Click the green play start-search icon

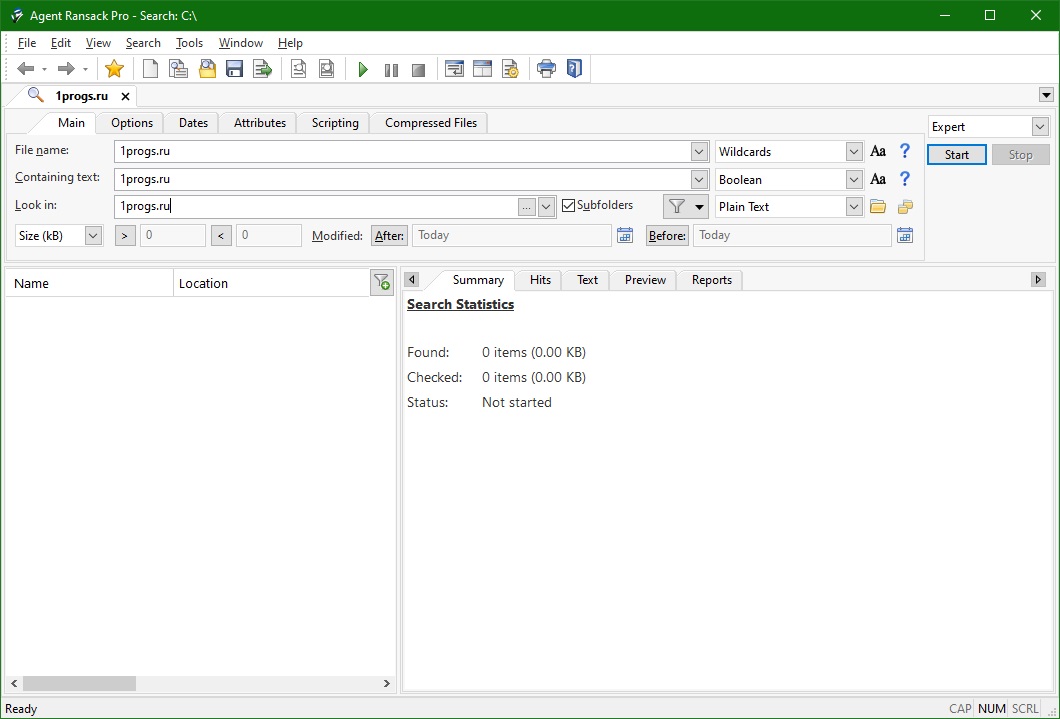point(363,70)
